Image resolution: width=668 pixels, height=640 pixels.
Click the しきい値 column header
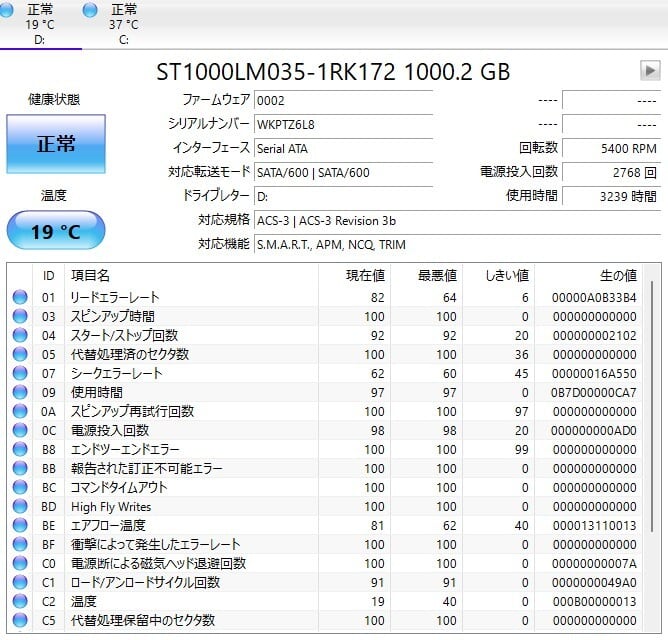point(506,275)
